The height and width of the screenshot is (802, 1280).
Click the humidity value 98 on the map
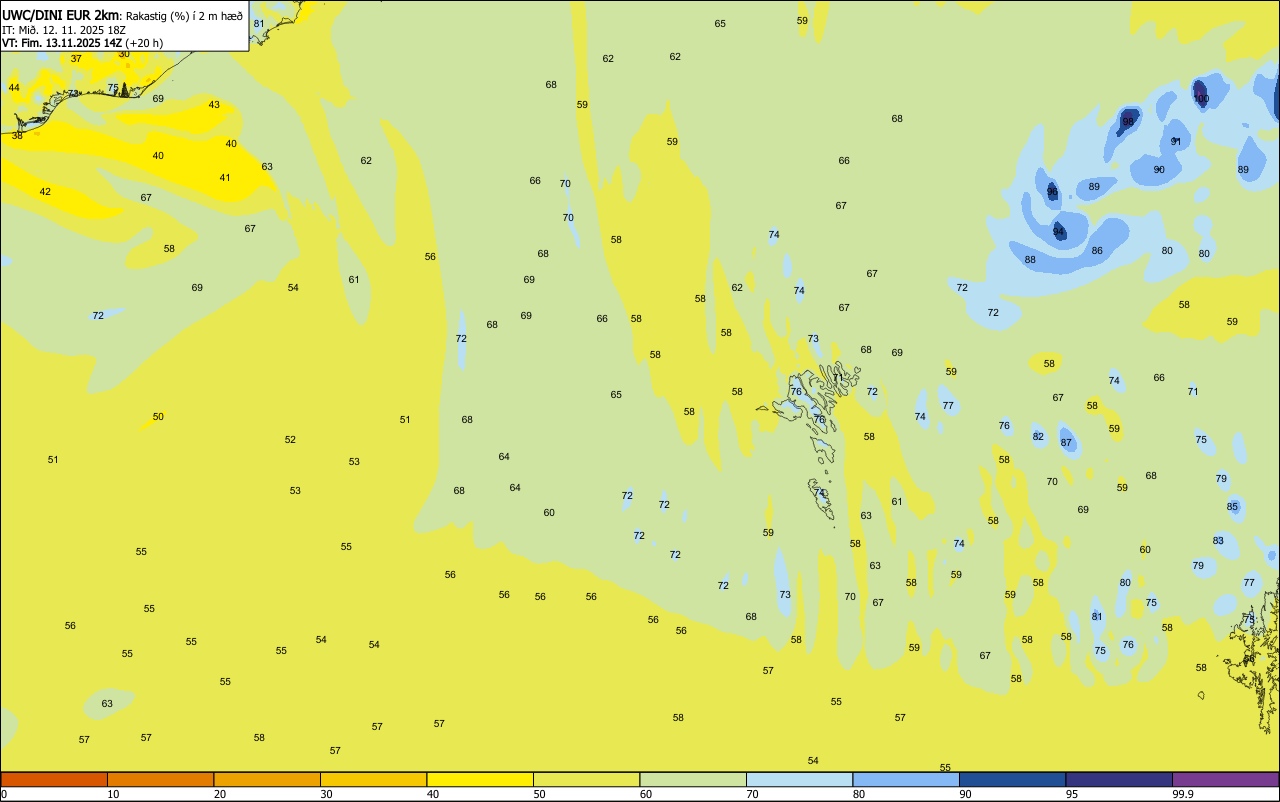[1128, 121]
